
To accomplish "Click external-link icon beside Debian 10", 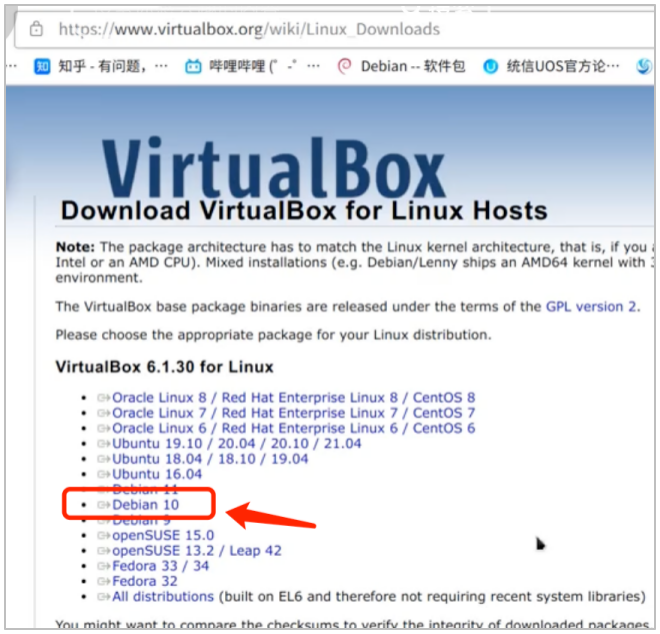I will pyautogui.click(x=104, y=504).
